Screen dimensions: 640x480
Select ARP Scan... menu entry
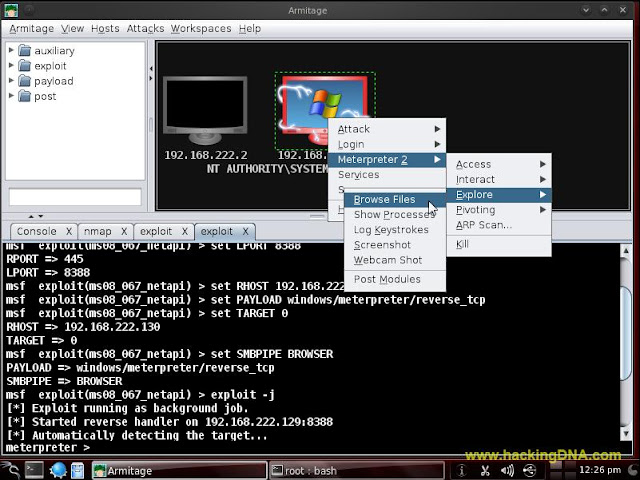(x=499, y=225)
